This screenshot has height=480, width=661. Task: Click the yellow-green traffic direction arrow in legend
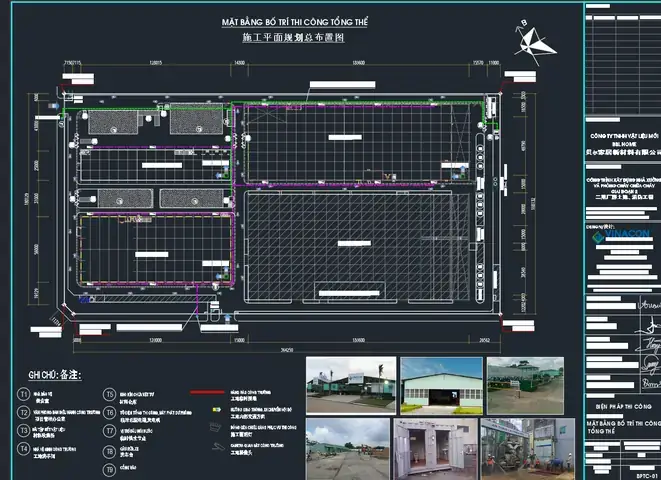(217, 409)
